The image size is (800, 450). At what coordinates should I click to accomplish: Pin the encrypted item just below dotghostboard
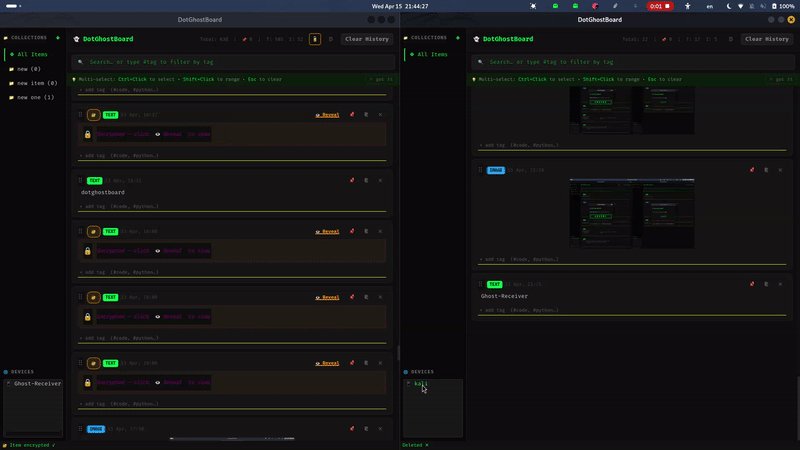point(352,232)
